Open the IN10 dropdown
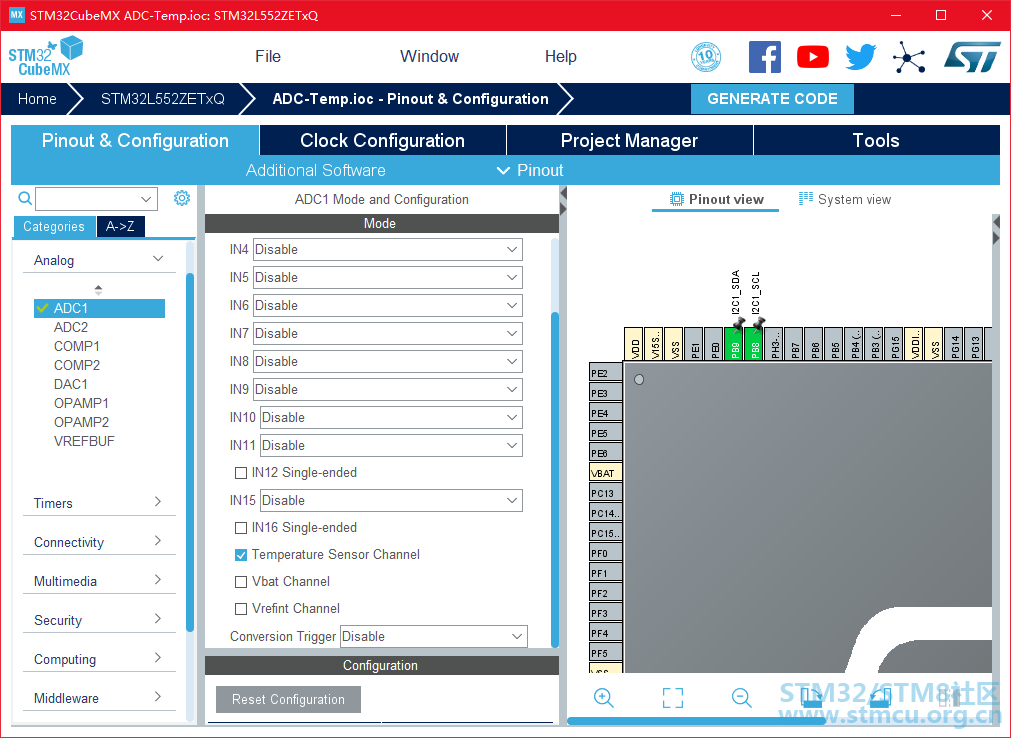 391,417
